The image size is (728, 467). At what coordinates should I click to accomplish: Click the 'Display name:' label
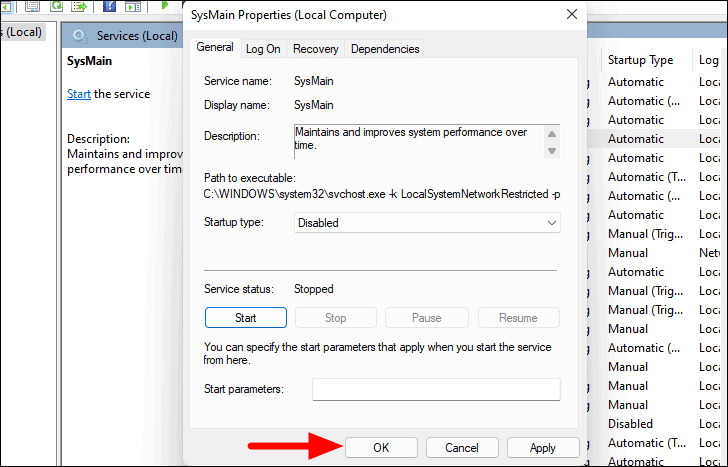pos(237,105)
